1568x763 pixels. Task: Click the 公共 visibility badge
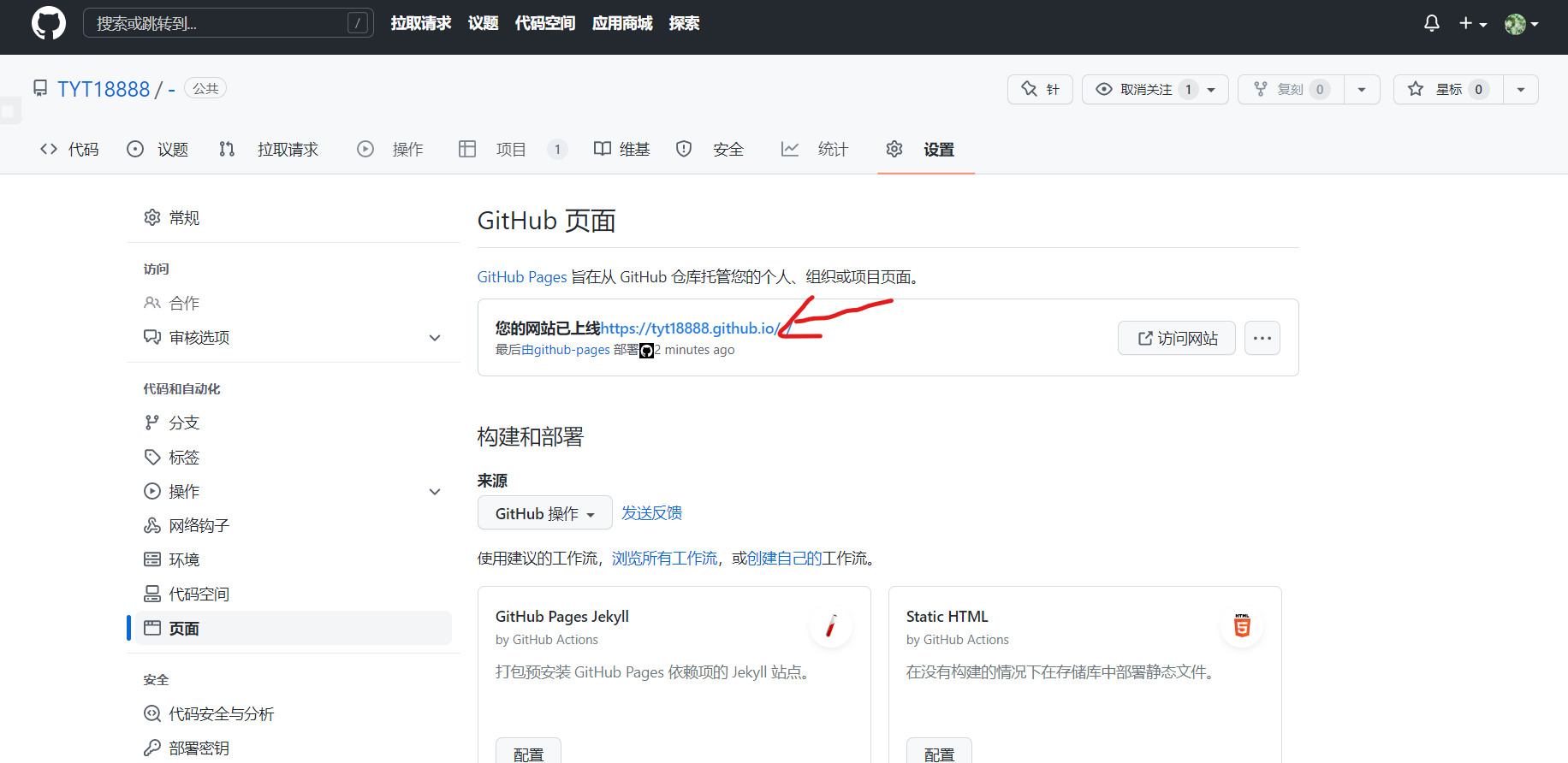click(205, 88)
